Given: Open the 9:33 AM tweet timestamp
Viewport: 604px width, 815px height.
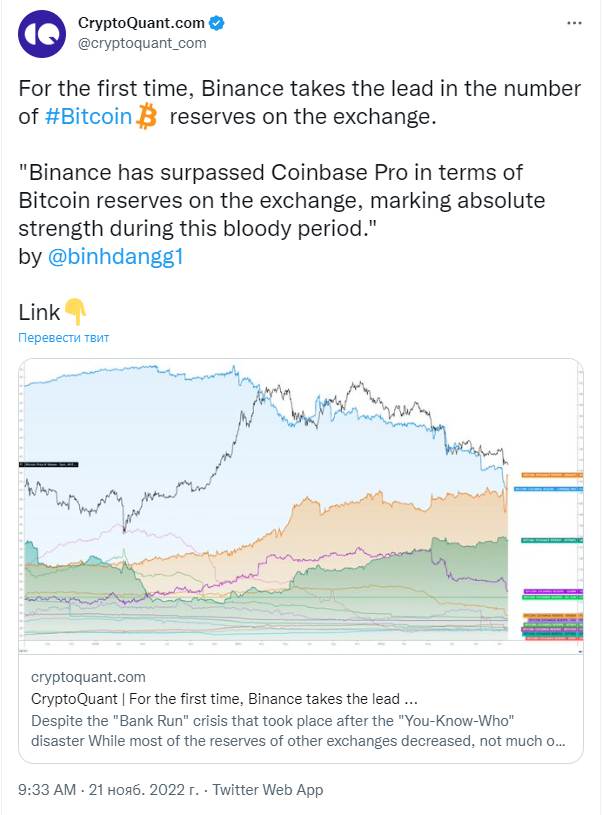Looking at the screenshot, I should click(x=47, y=790).
